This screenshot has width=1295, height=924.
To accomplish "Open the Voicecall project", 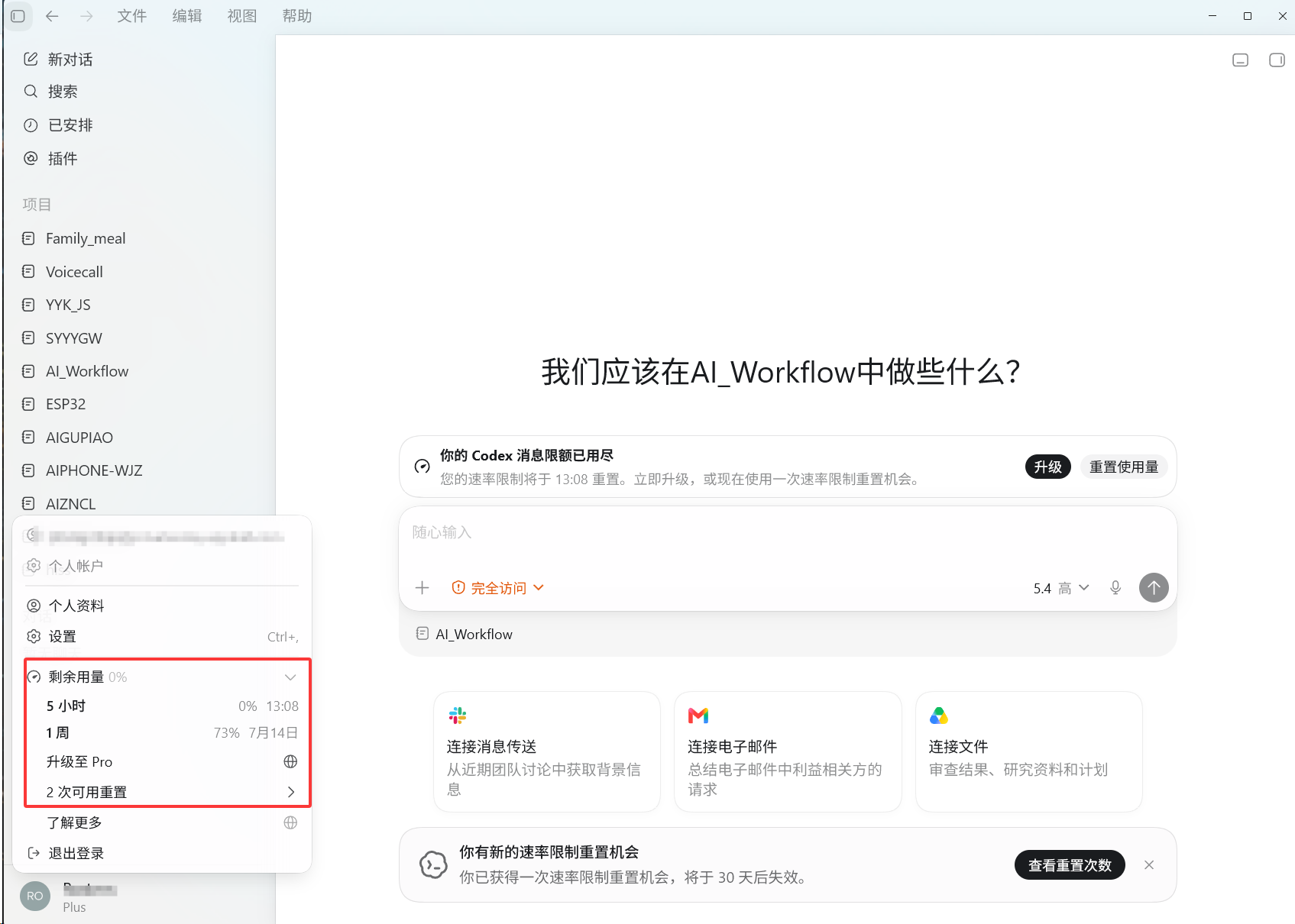I will point(141,272).
